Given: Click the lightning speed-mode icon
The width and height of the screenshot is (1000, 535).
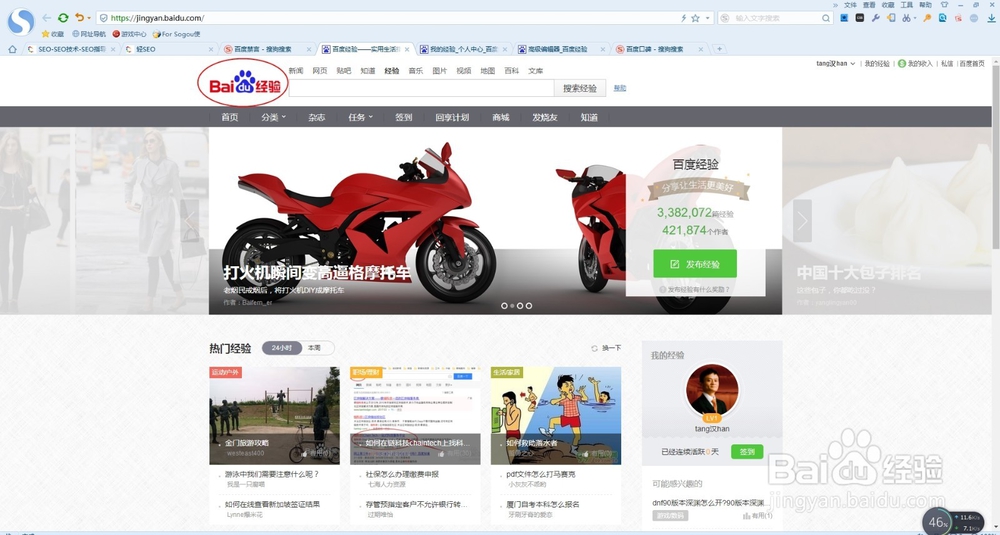Looking at the screenshot, I should pos(684,18).
